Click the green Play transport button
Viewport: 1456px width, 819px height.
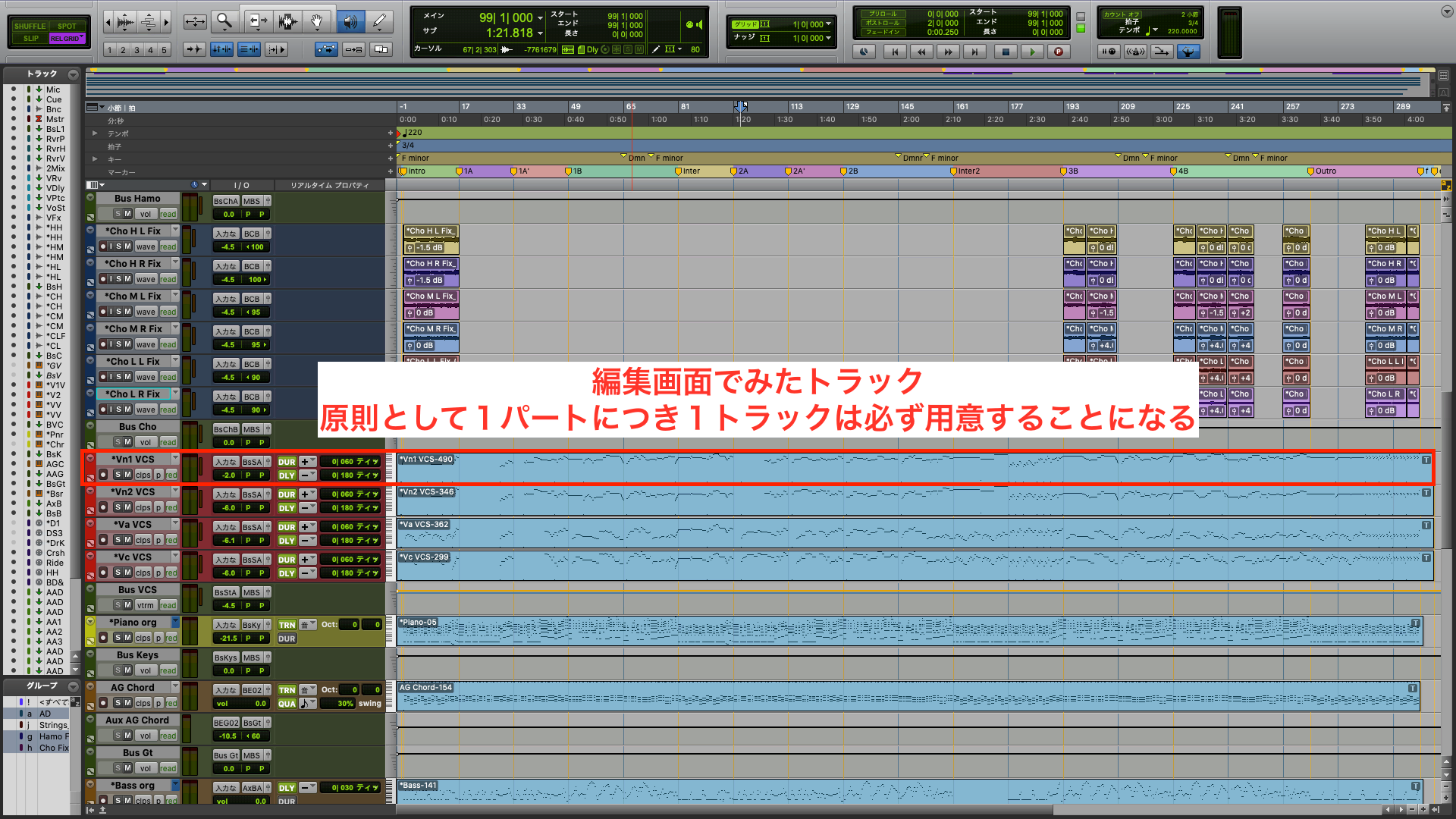(x=1032, y=52)
